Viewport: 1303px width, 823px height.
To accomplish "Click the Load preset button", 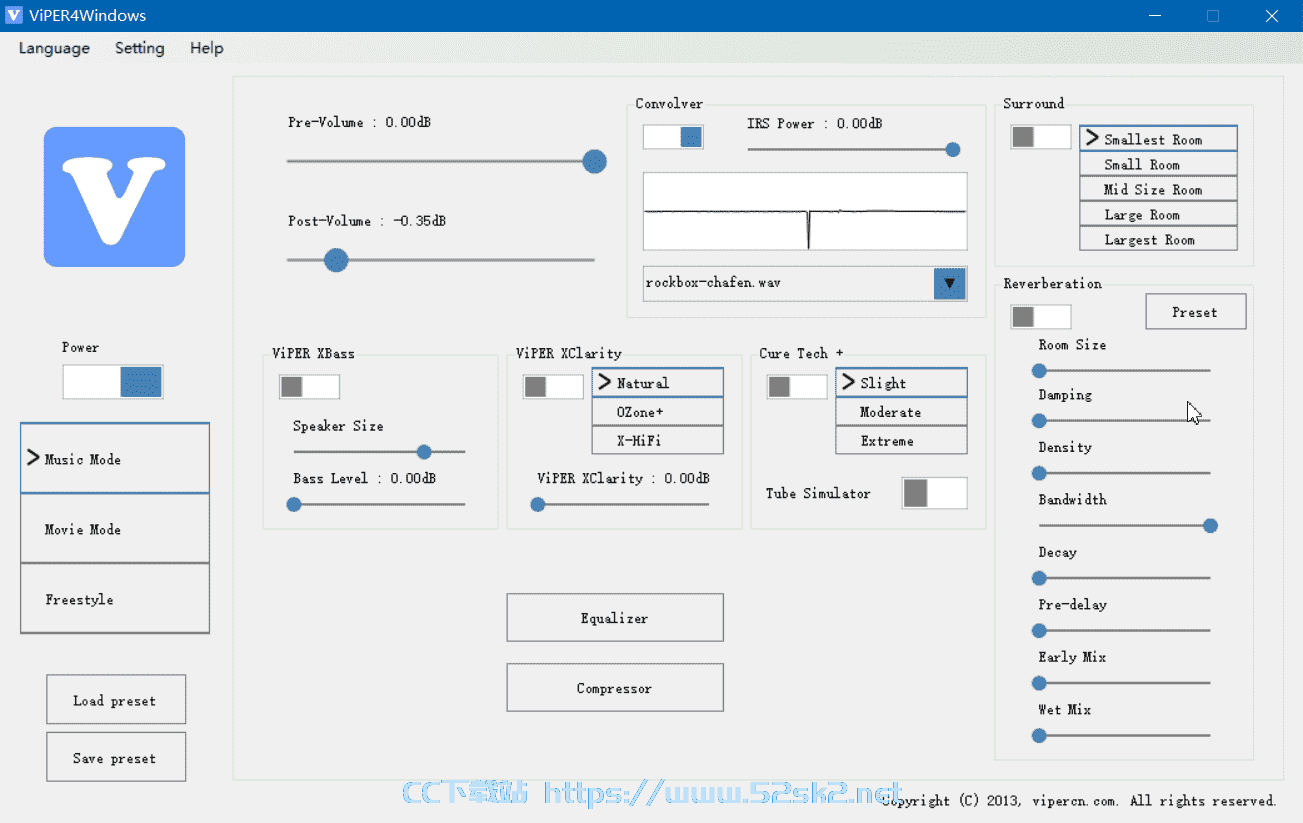I will tap(116, 700).
